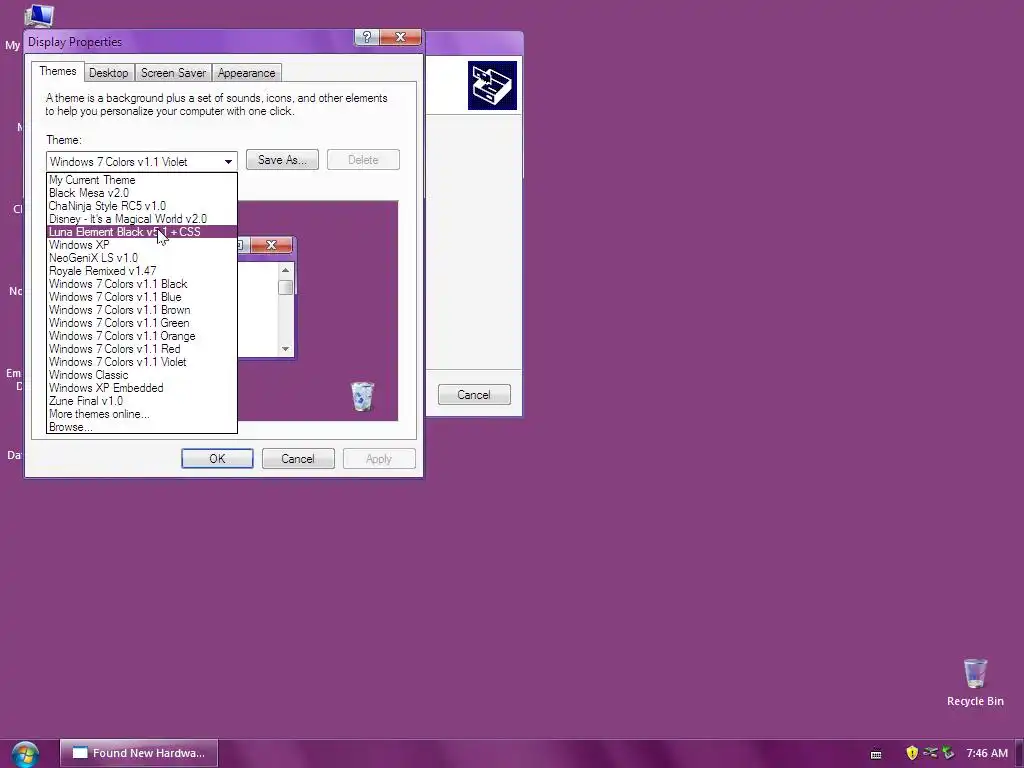Open the Recycle Bin desktop icon
The height and width of the screenshot is (768, 1024).
975,682
